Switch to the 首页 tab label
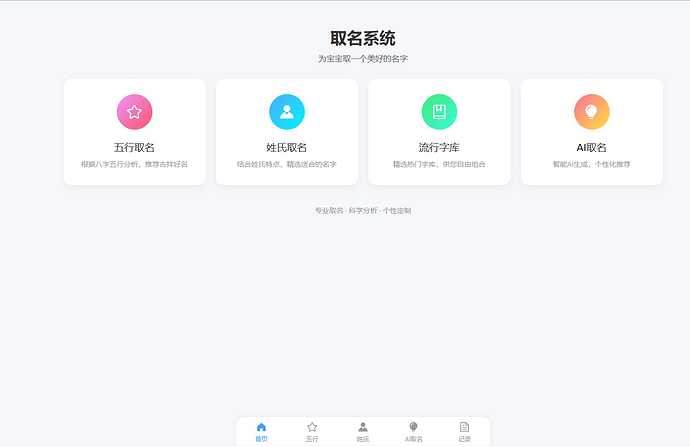690x447 pixels. click(x=261, y=439)
